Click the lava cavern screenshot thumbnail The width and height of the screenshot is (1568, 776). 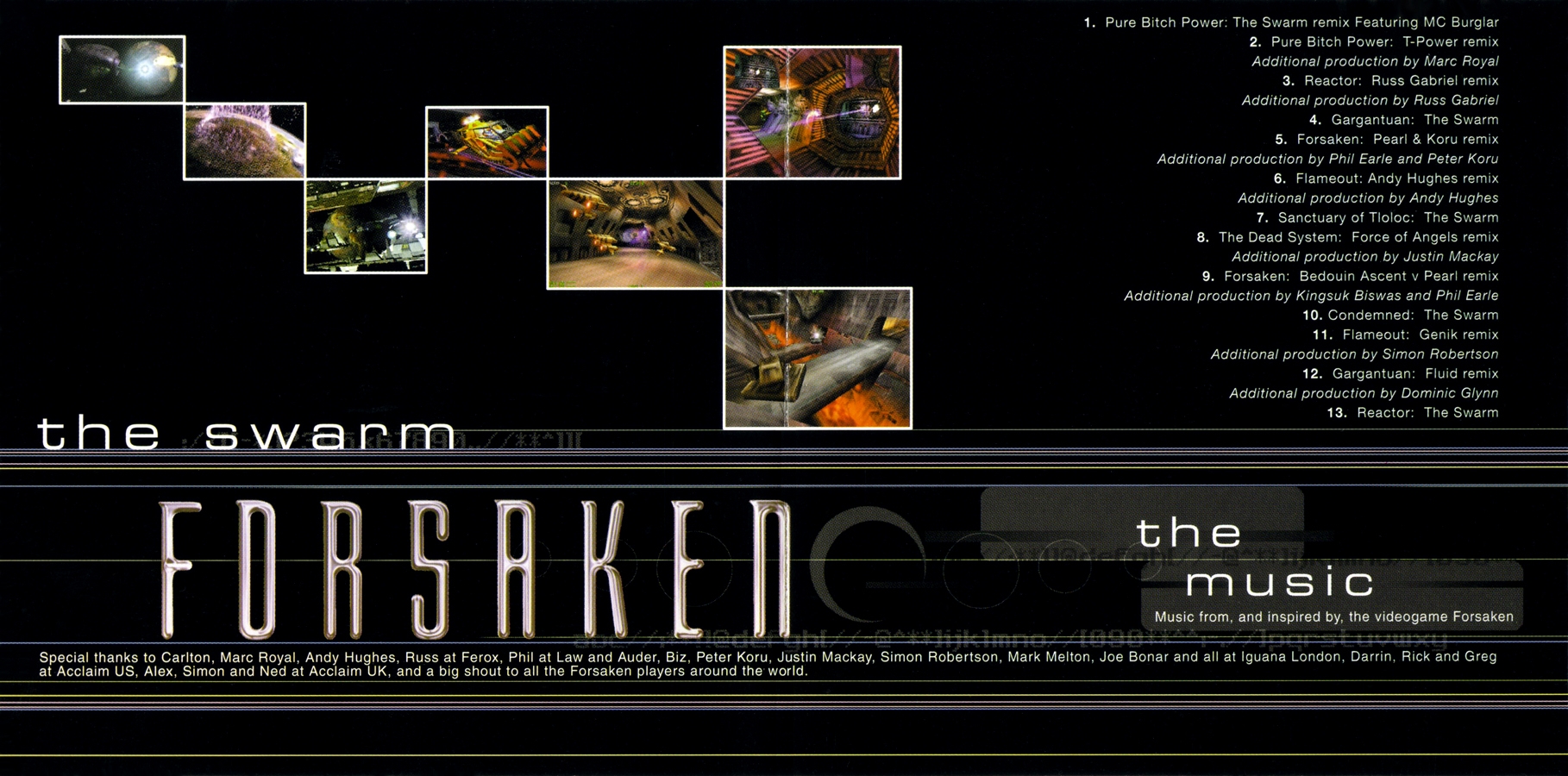818,358
